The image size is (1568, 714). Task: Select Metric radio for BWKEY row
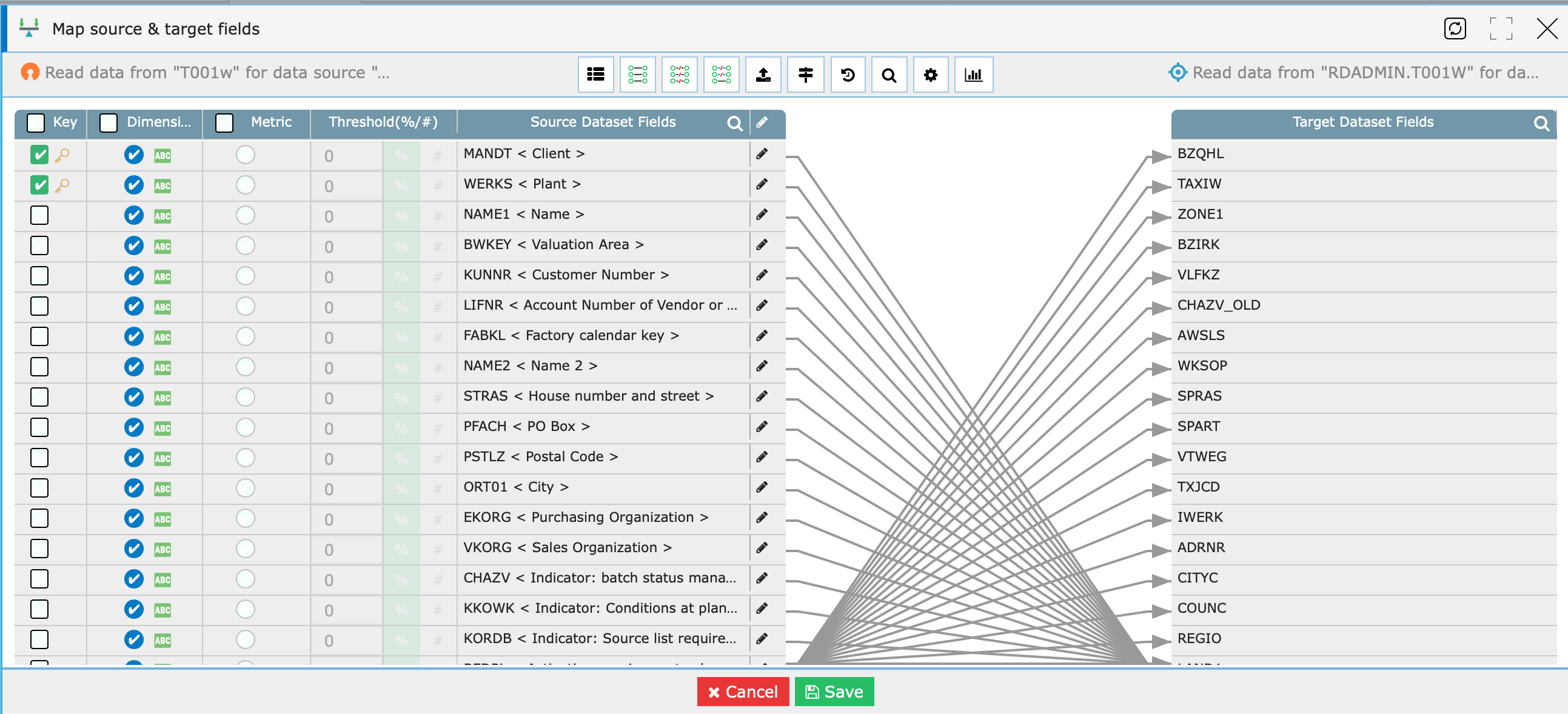[x=246, y=245]
